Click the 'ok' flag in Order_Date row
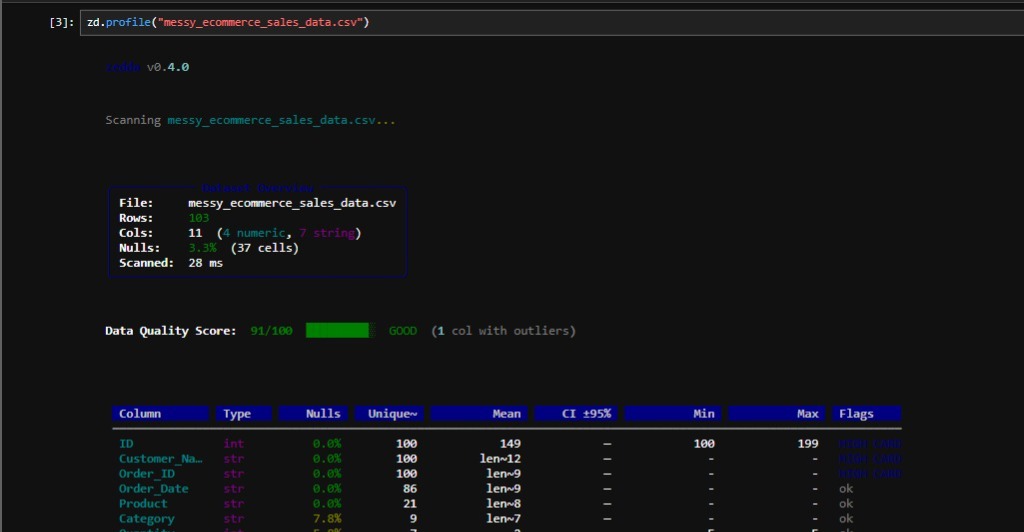This screenshot has width=1024, height=532. [x=846, y=489]
